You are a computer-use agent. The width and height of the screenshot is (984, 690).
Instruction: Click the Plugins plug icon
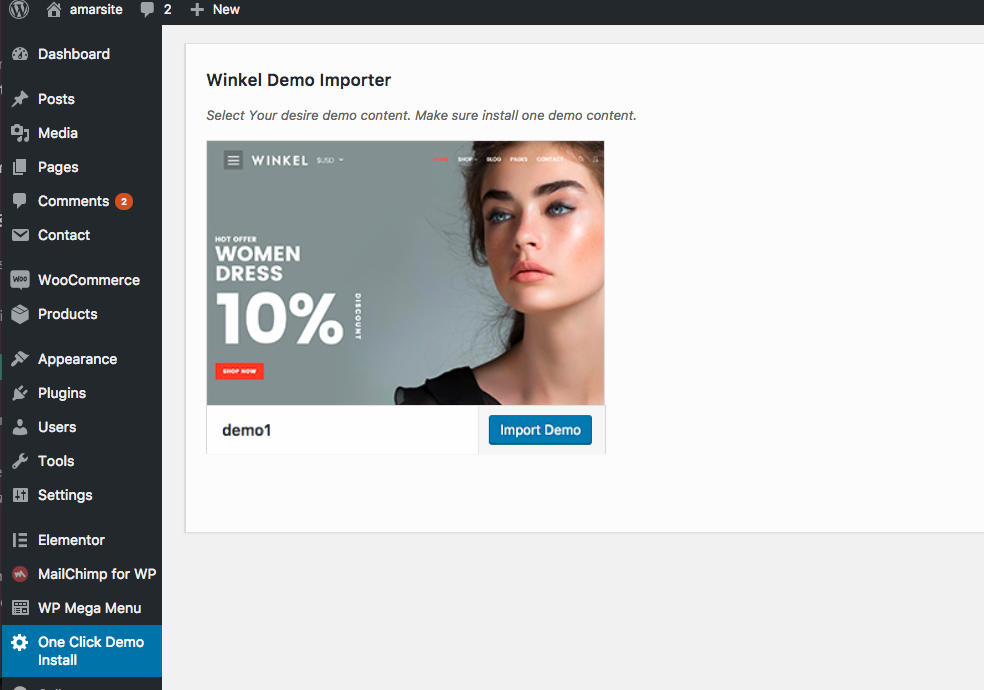[20, 393]
